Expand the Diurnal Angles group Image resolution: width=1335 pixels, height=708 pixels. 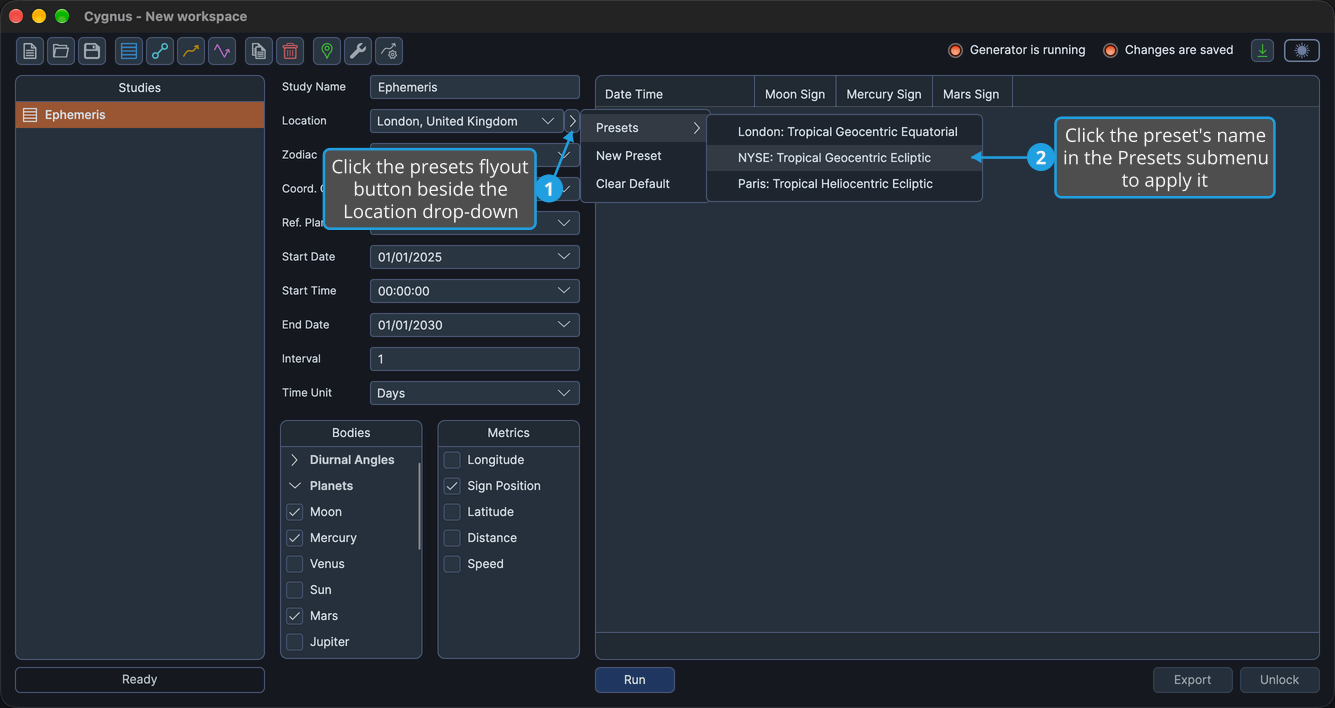click(x=294, y=460)
